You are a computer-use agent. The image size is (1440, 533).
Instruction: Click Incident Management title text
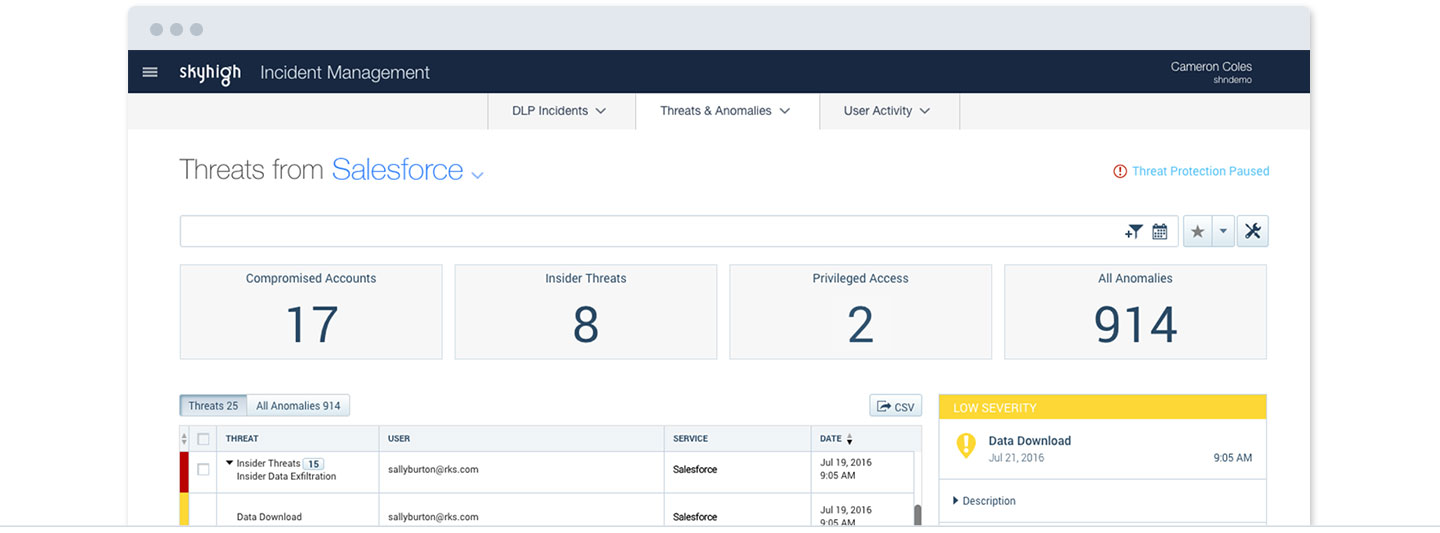(x=345, y=72)
